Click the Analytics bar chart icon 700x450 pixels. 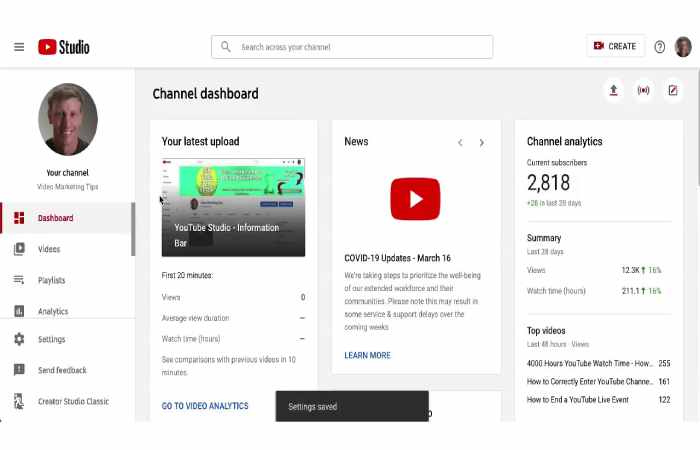pyautogui.click(x=19, y=311)
